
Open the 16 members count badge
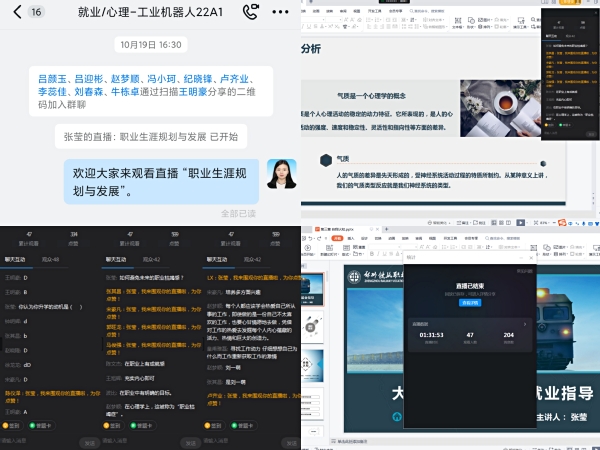point(33,13)
